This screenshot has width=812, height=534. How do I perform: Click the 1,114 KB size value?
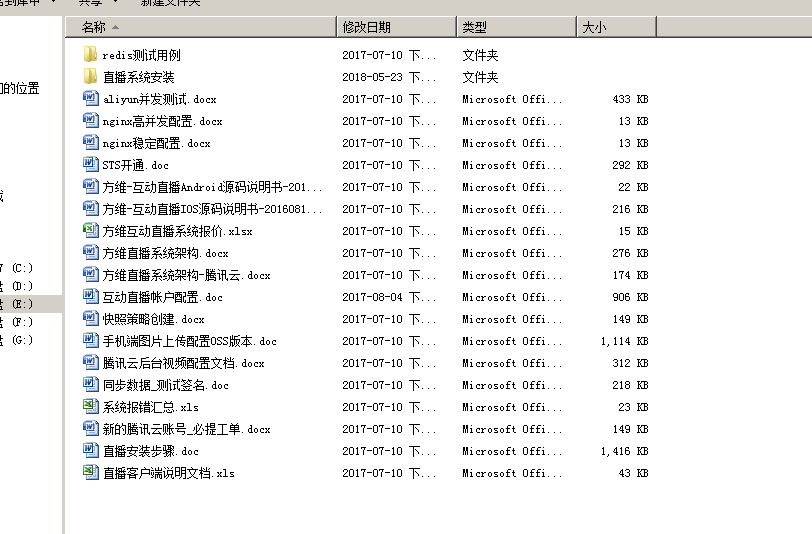click(x=625, y=341)
